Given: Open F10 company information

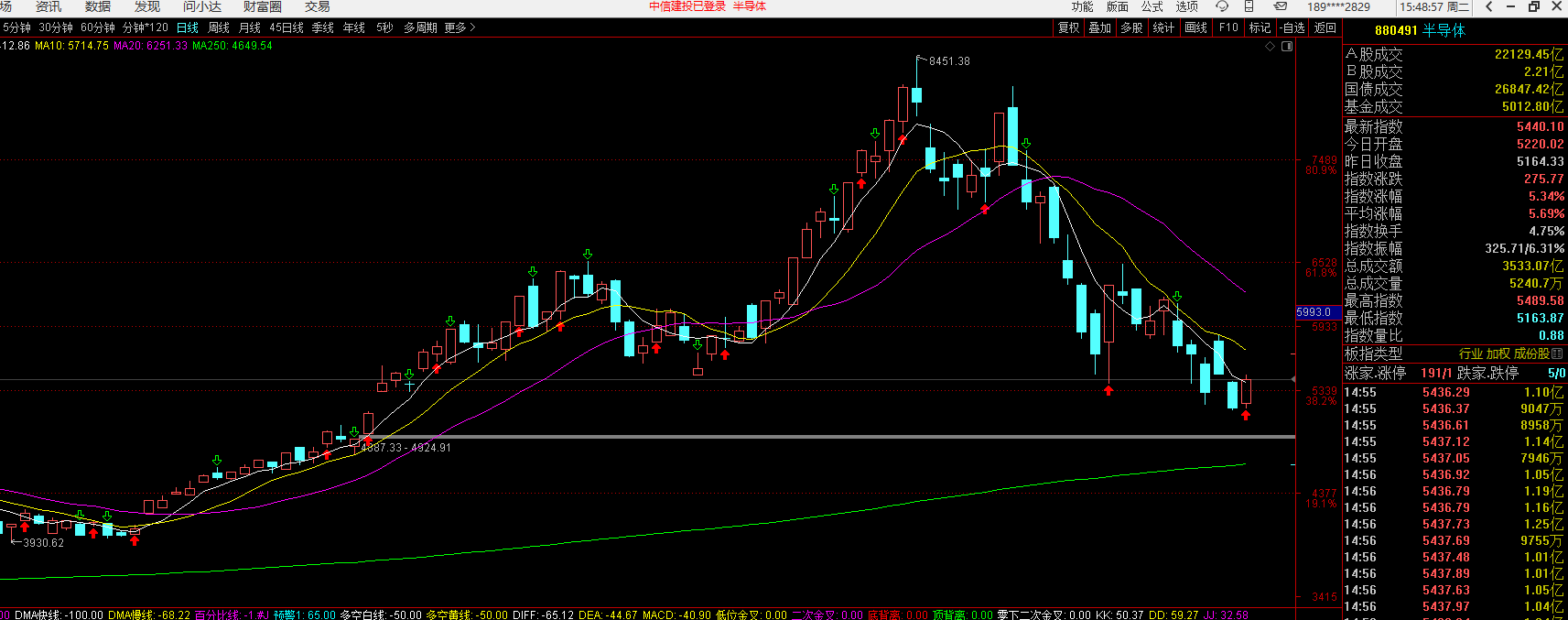Looking at the screenshot, I should click(x=1228, y=27).
